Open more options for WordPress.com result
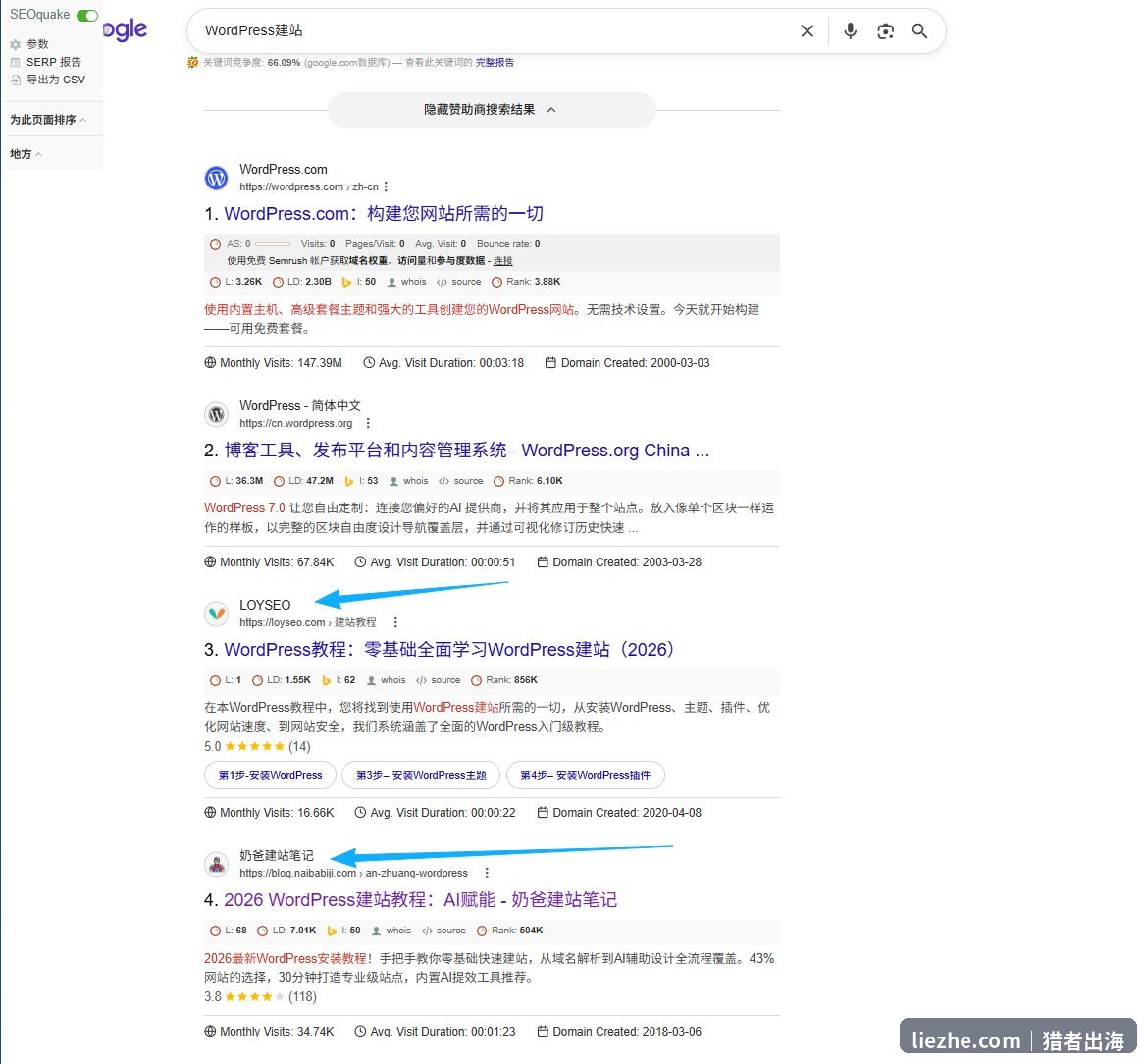This screenshot has height=1064, width=1146. point(386,187)
